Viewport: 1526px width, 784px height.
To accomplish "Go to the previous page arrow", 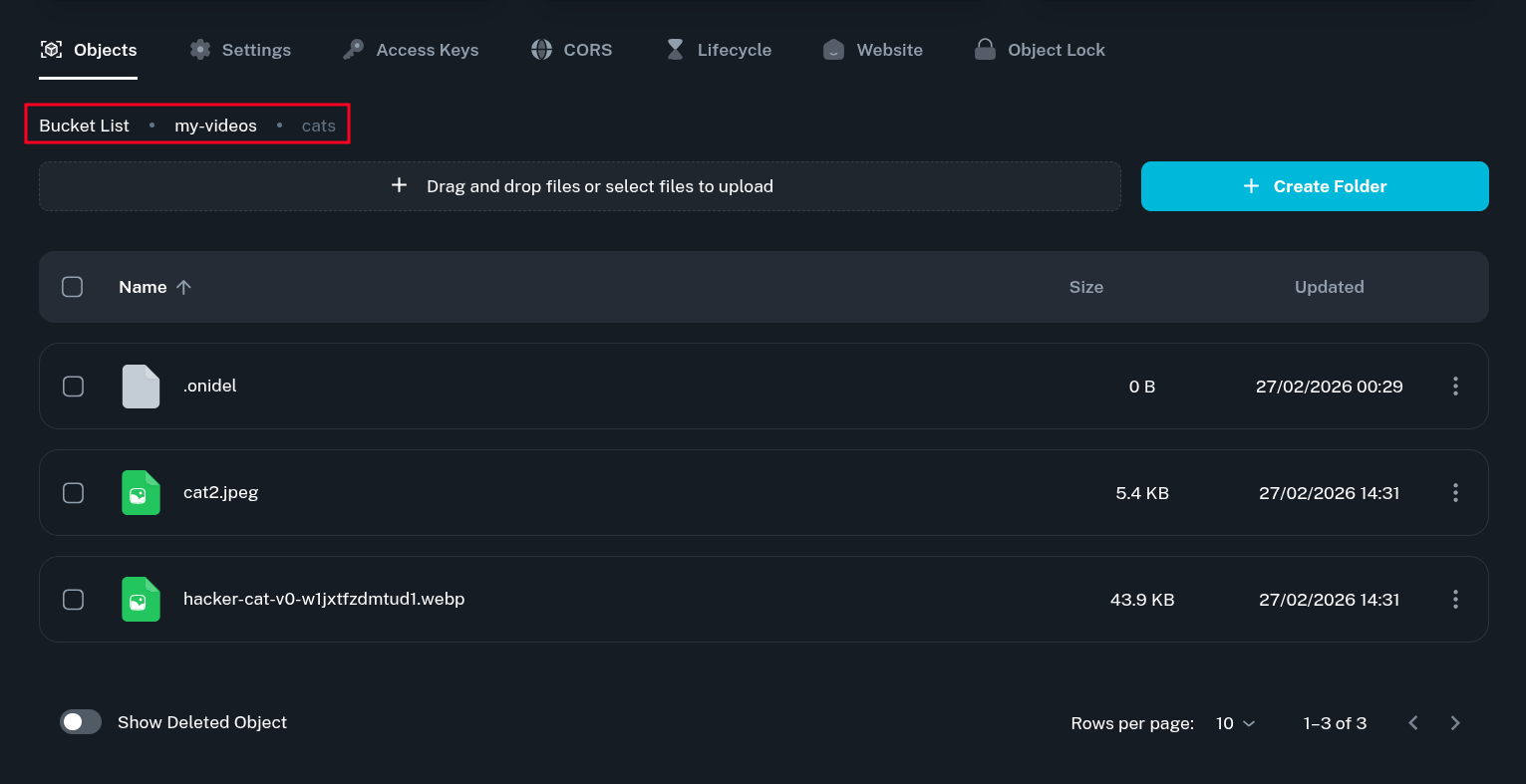I will [1412, 723].
